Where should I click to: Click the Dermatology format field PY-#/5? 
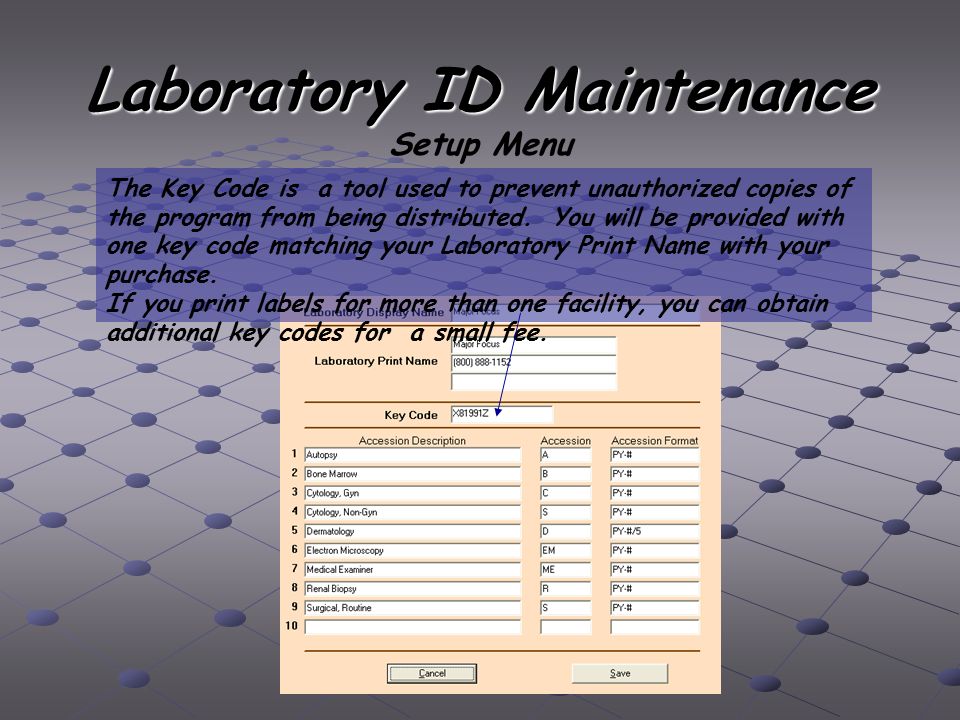[x=654, y=531]
